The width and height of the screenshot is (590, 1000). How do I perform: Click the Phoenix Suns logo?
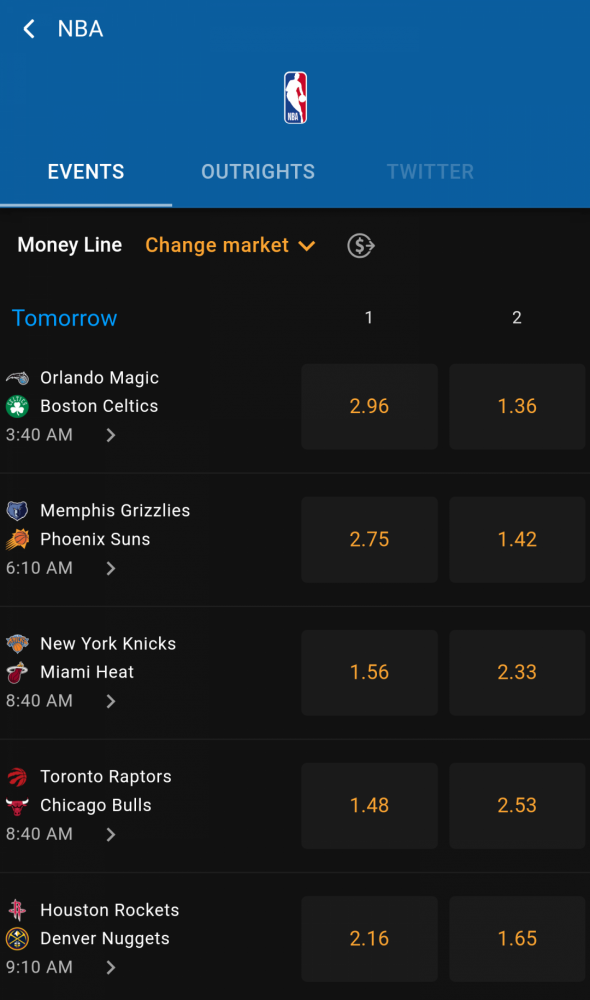click(x=17, y=540)
